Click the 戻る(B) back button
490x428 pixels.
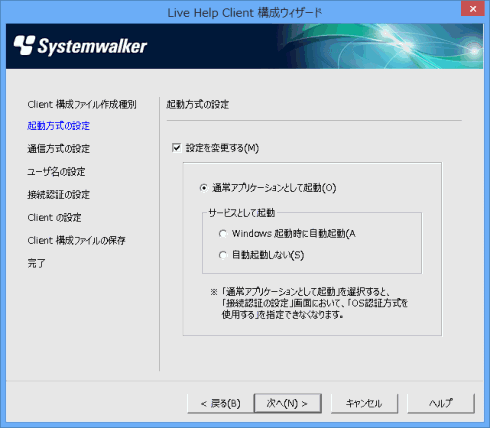[220, 404]
